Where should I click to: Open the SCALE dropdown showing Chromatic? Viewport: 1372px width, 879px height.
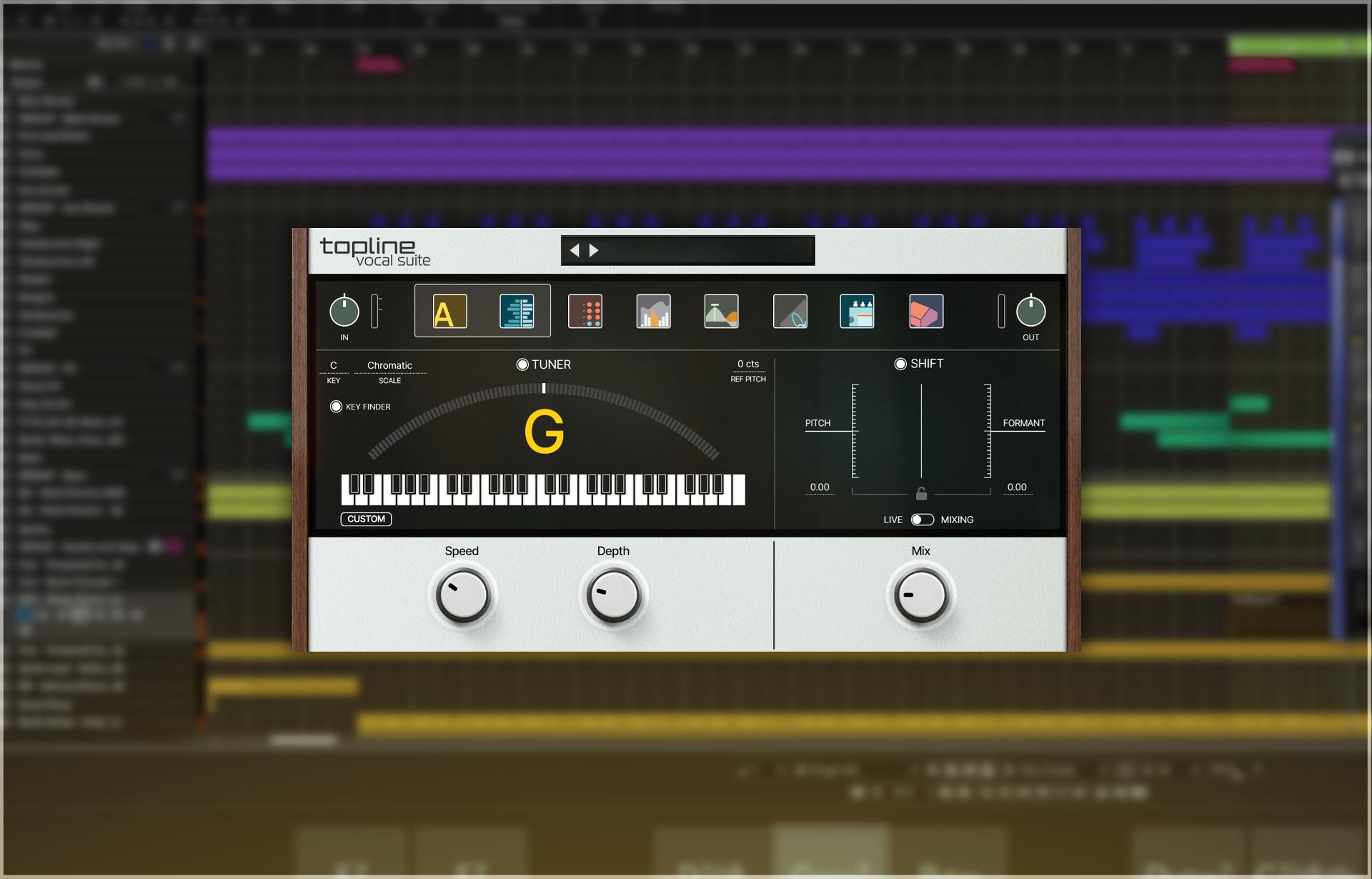click(x=390, y=365)
